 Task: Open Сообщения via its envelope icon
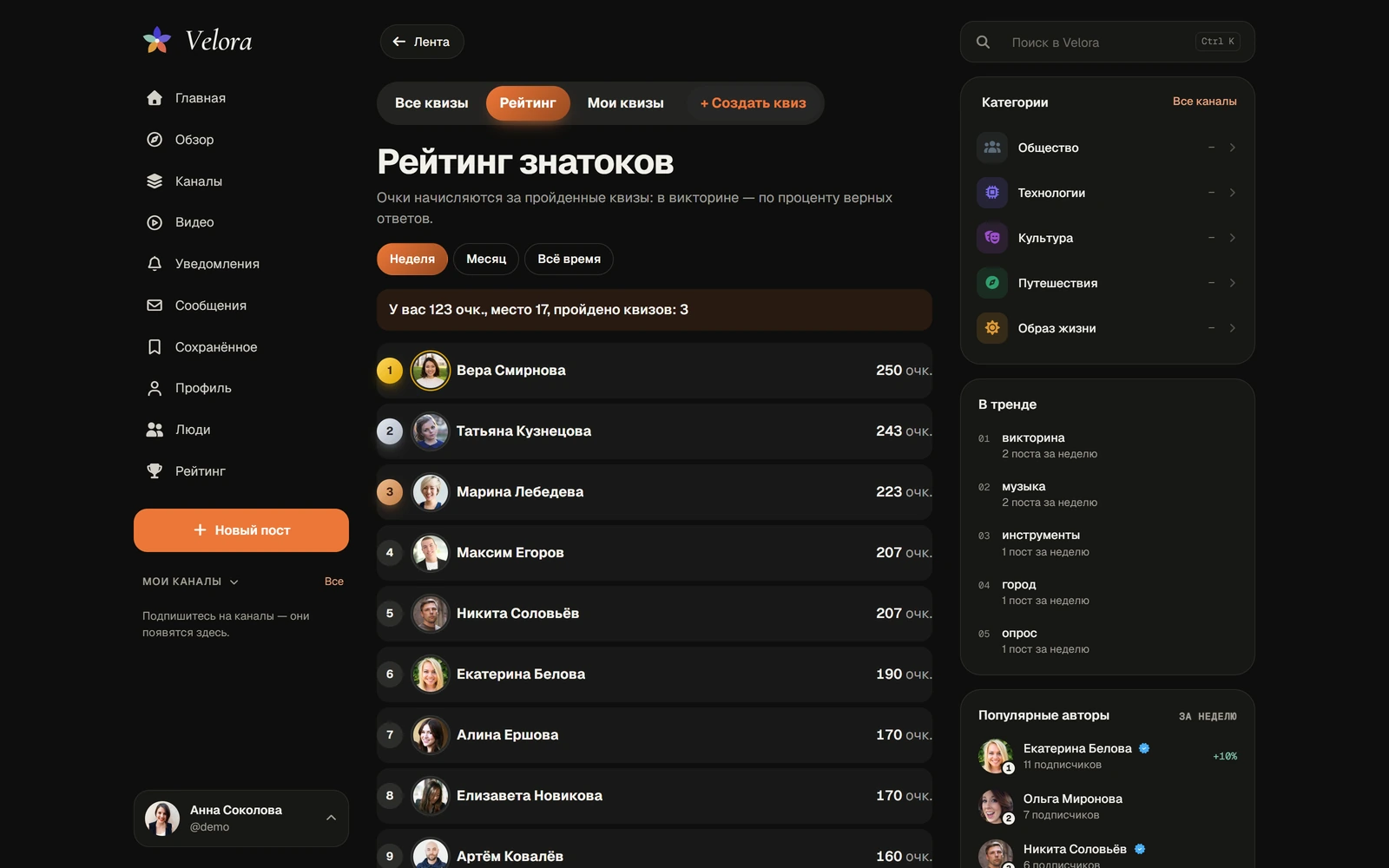(155, 306)
